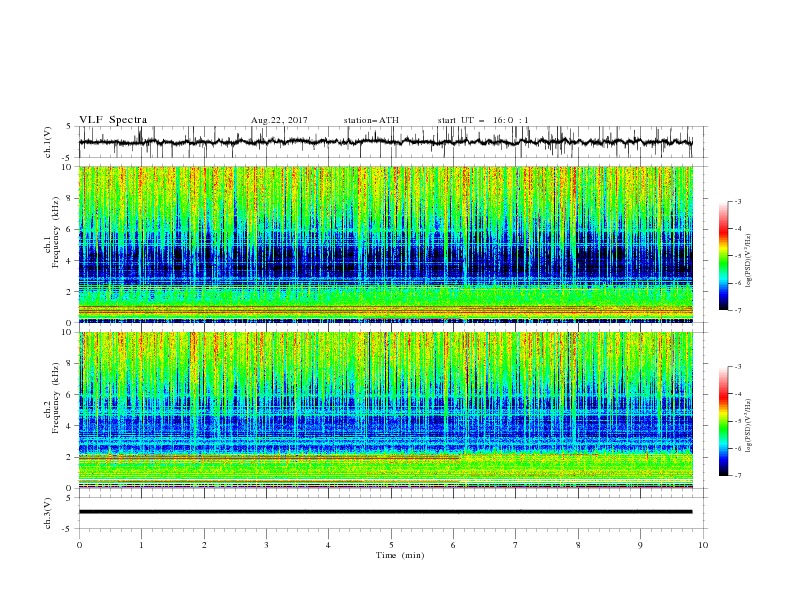This screenshot has width=792, height=612.
Task: Click the "6" minute tick label on the time axis
Action: coord(453,545)
